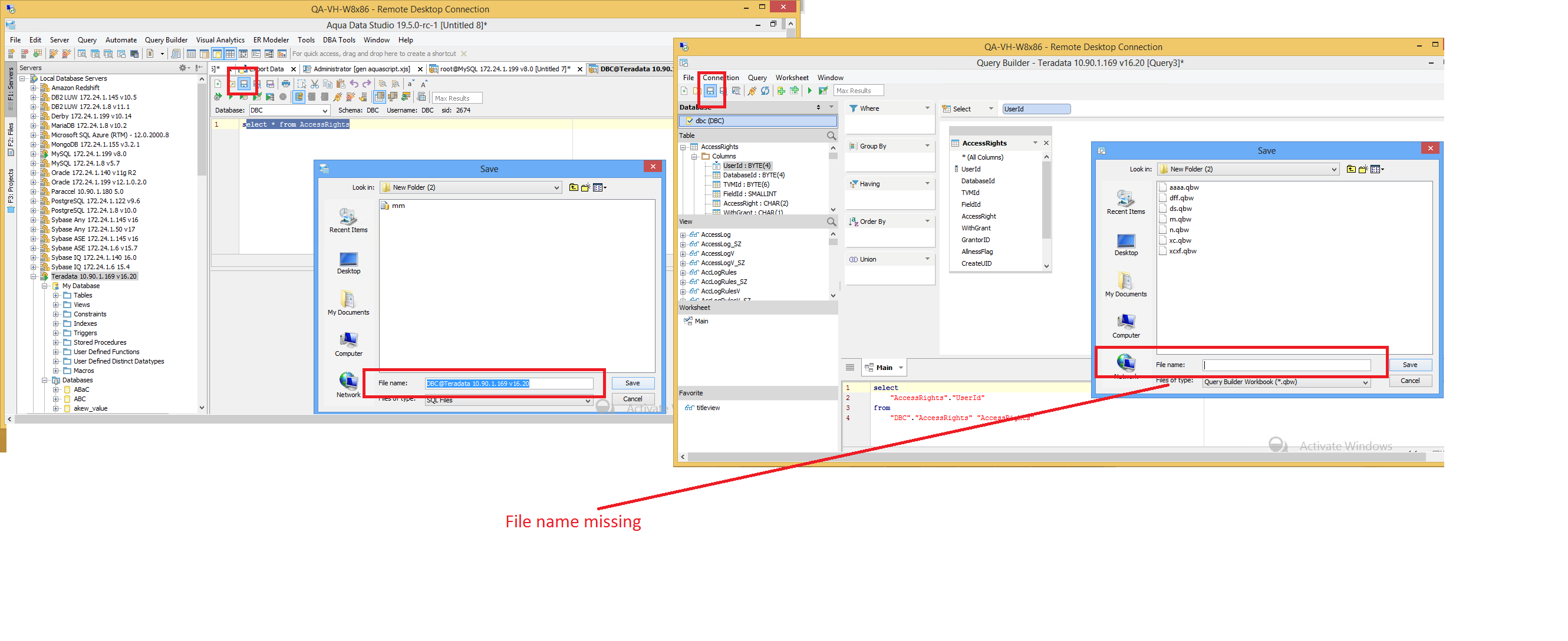
Task: Click Cancel button in the left Save dialog
Action: point(633,399)
